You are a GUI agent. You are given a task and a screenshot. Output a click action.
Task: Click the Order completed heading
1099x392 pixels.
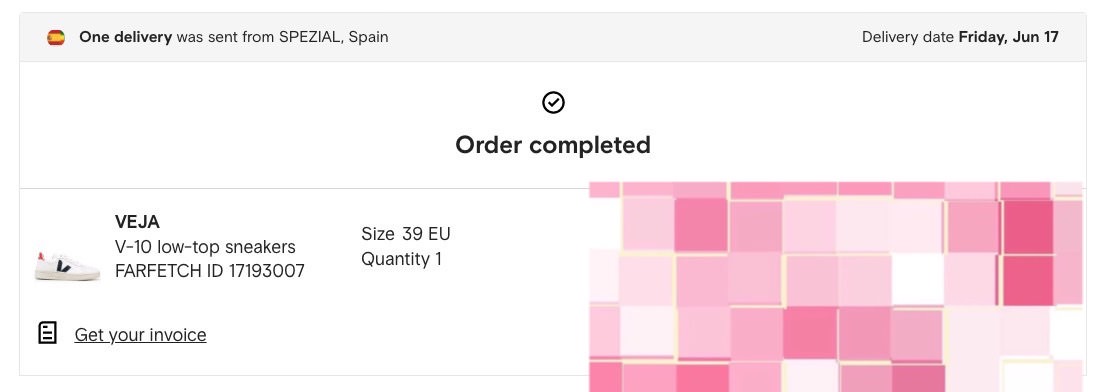point(553,144)
